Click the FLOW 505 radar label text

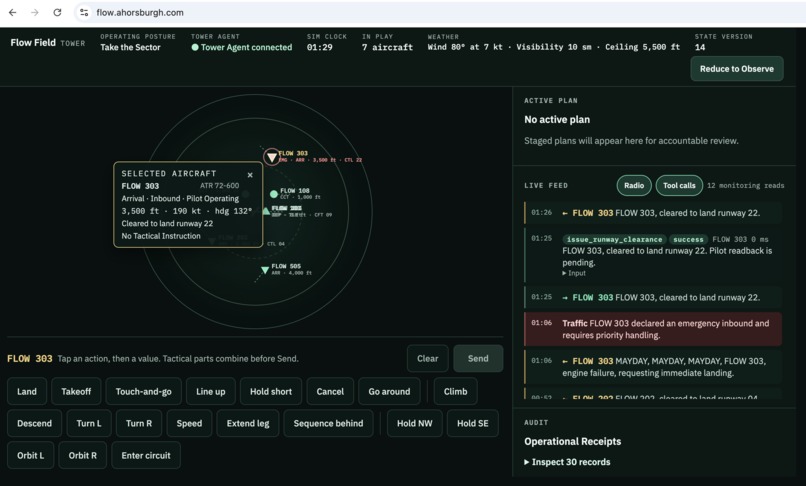pyautogui.click(x=286, y=266)
